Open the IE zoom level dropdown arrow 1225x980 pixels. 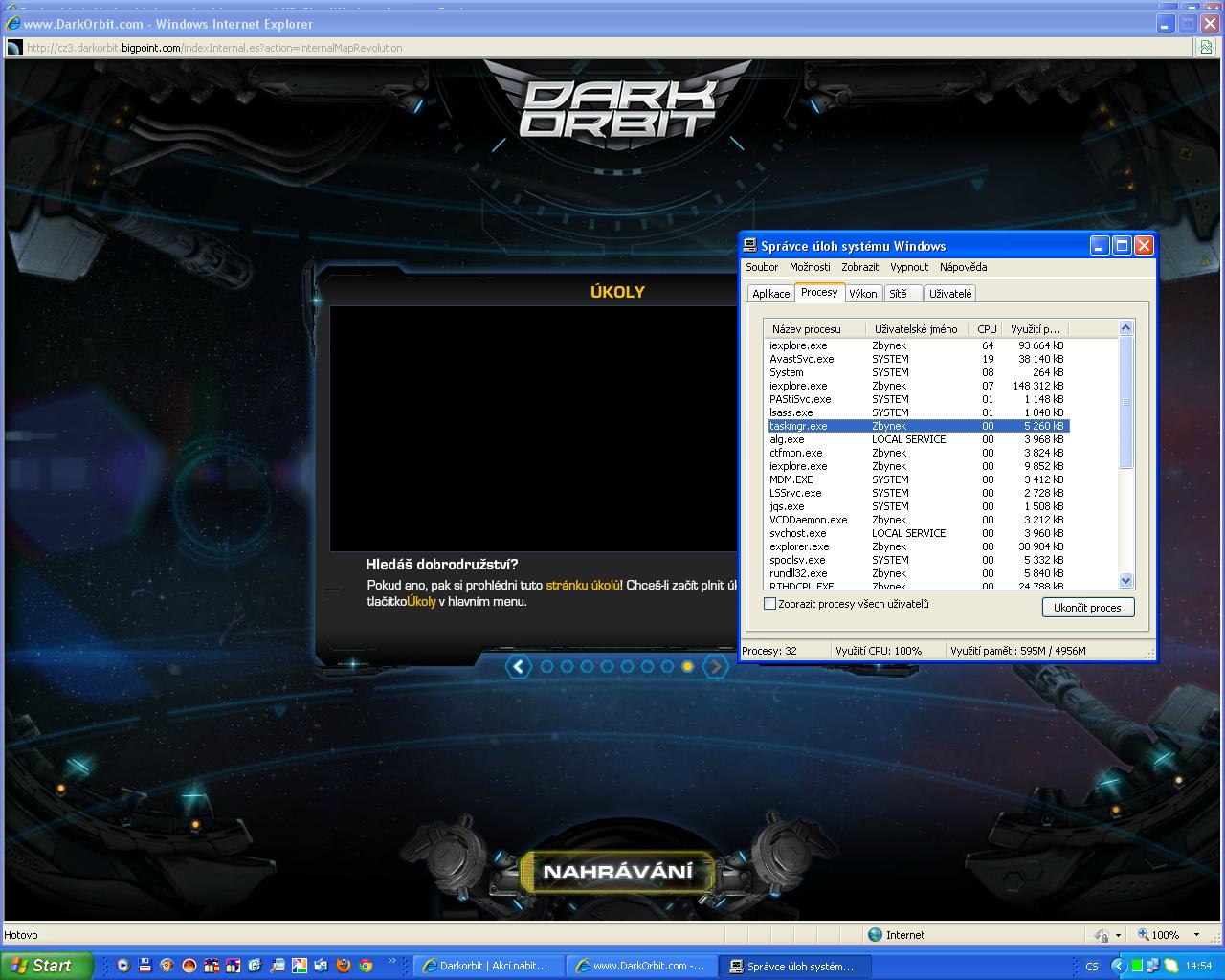[x=1195, y=935]
